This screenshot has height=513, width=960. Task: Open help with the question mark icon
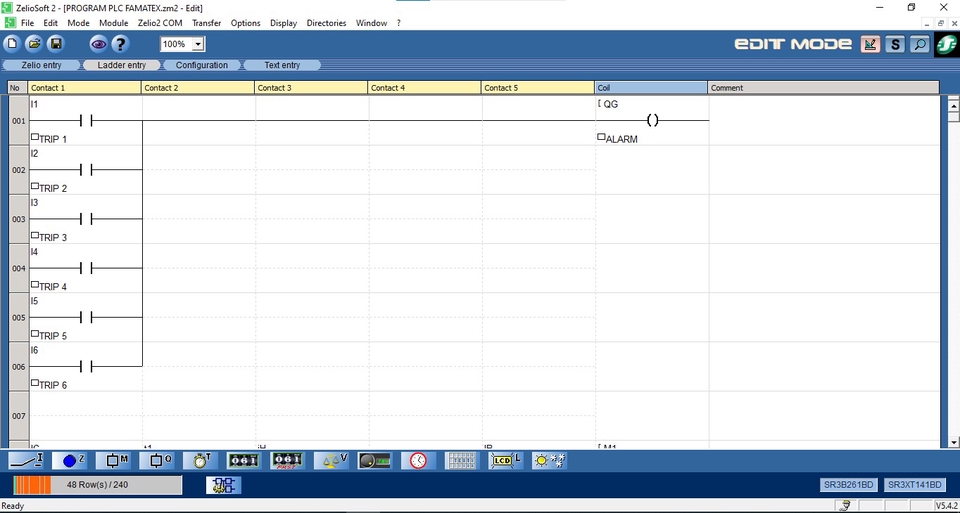point(121,44)
